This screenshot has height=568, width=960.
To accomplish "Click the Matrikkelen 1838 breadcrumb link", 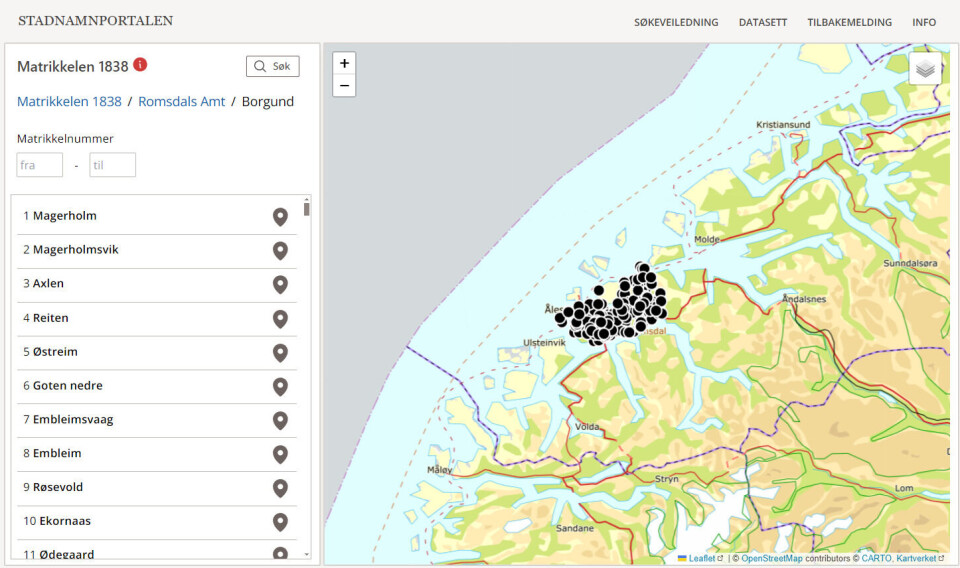I will (x=69, y=101).
